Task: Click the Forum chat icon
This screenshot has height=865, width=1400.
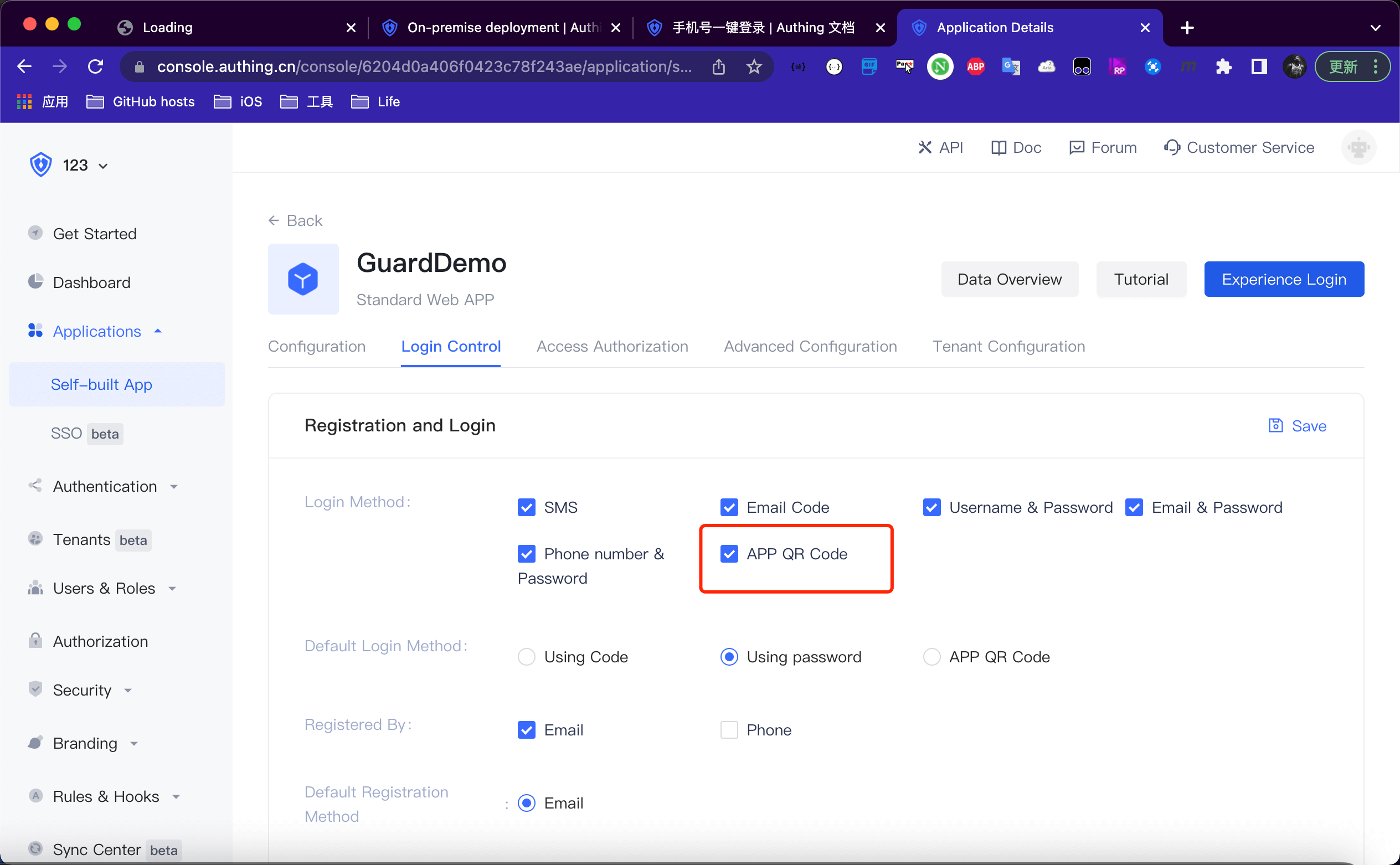Action: (x=1076, y=148)
